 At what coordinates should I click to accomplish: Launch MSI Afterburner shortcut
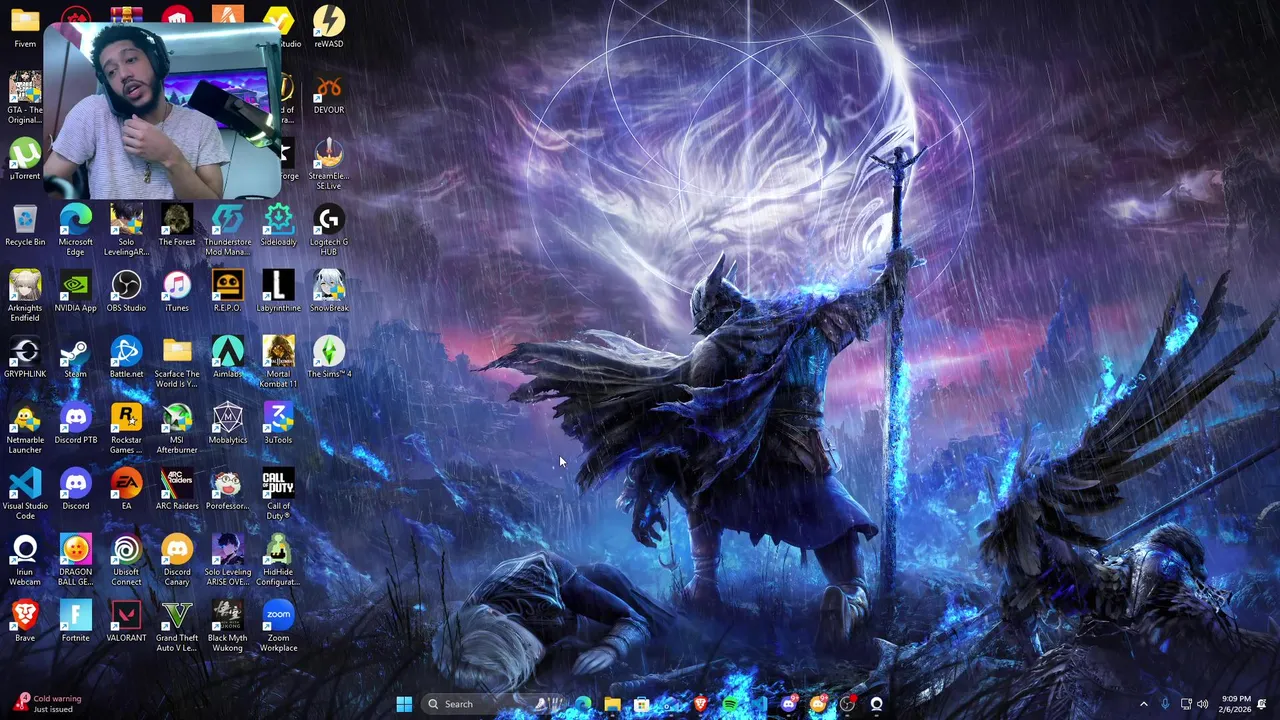click(177, 428)
